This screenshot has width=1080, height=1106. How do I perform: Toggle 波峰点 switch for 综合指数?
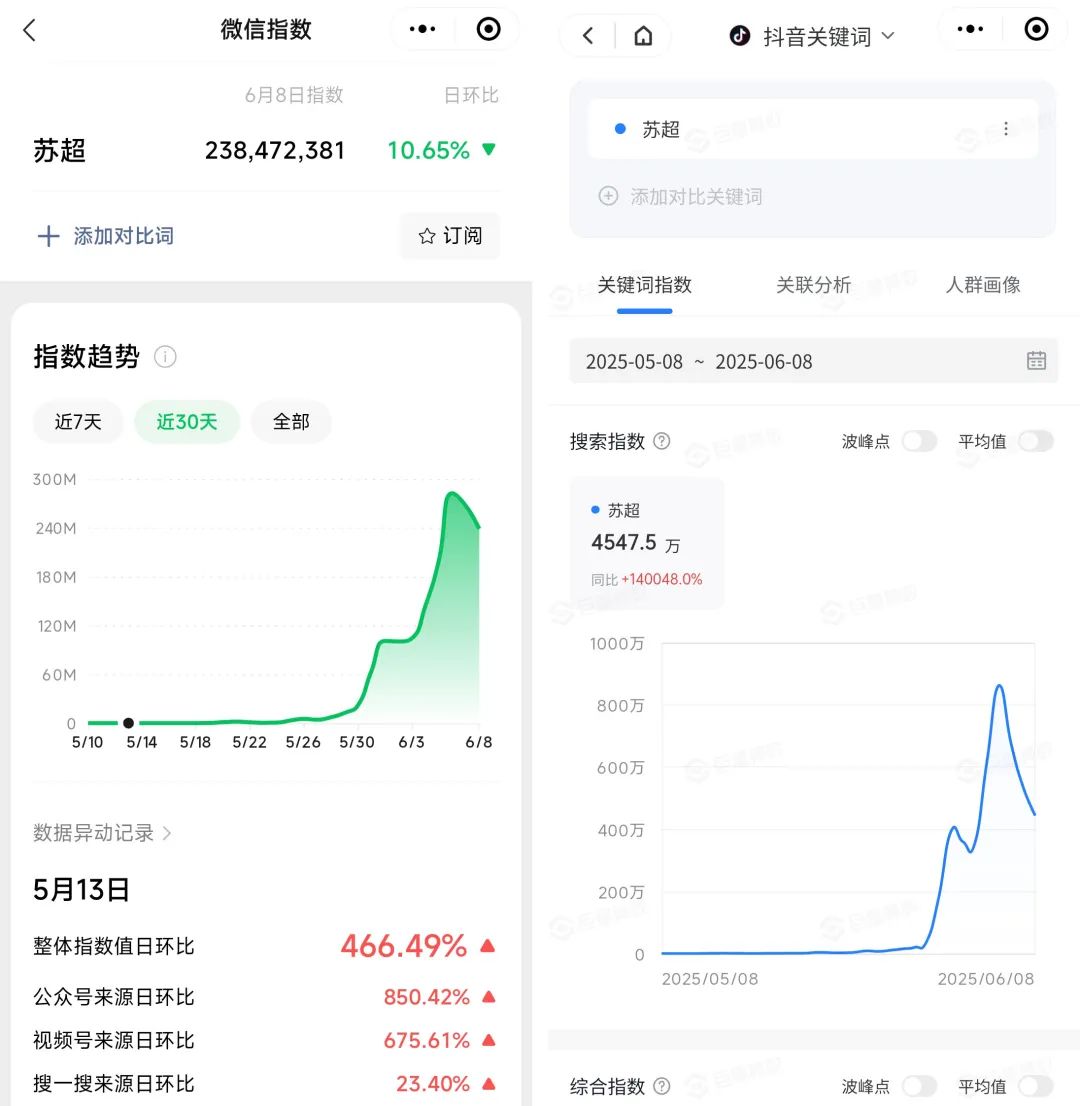919,1086
